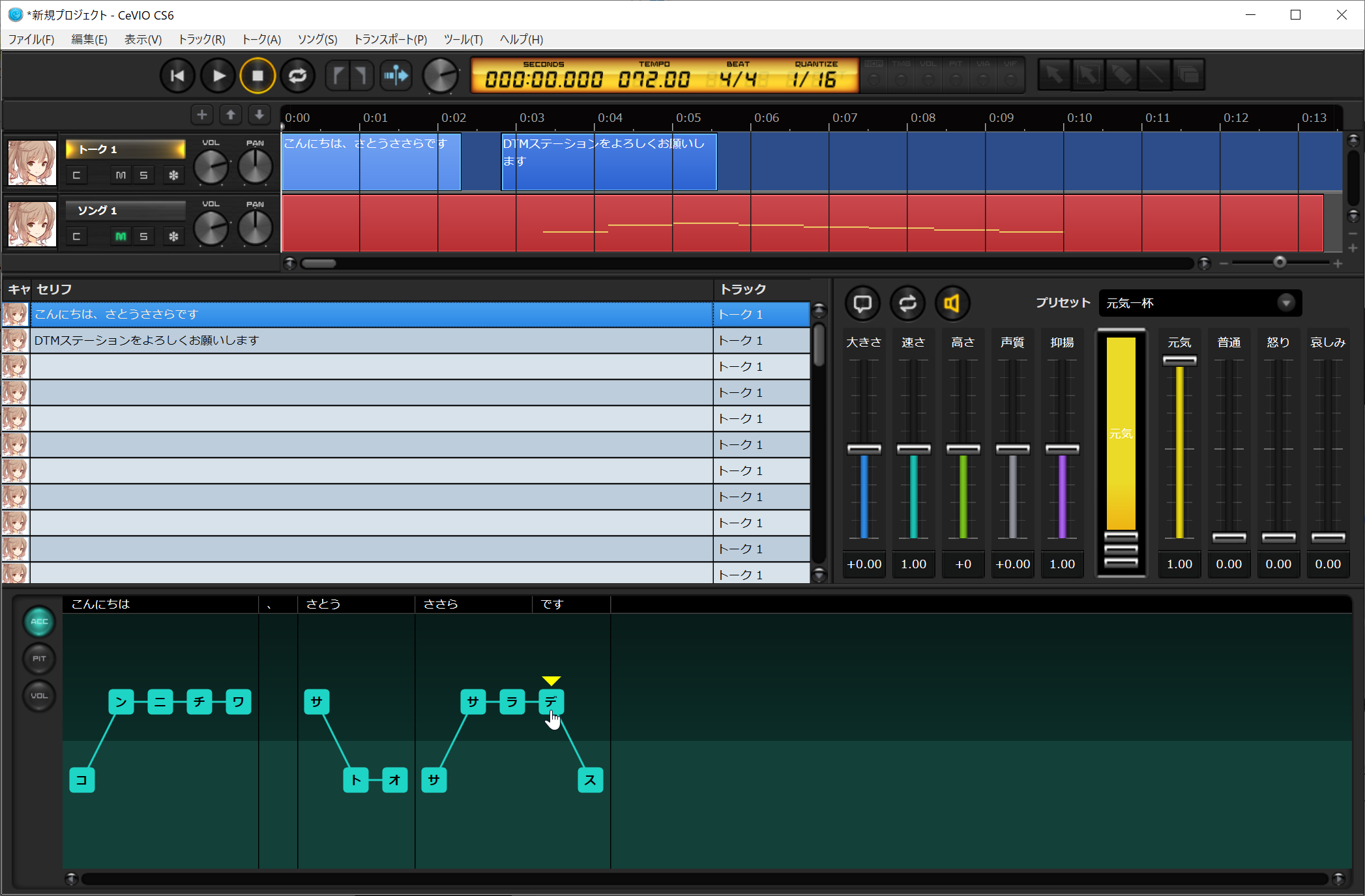1365x896 pixels.
Task: Toggle the yellow speaker audio icon
Action: click(952, 304)
